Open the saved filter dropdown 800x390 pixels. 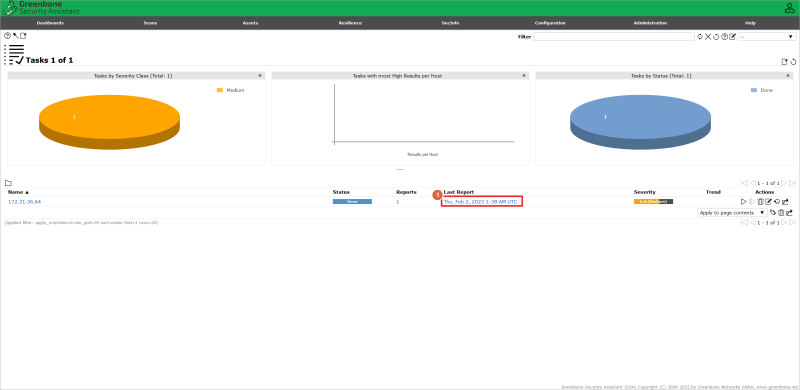767,37
